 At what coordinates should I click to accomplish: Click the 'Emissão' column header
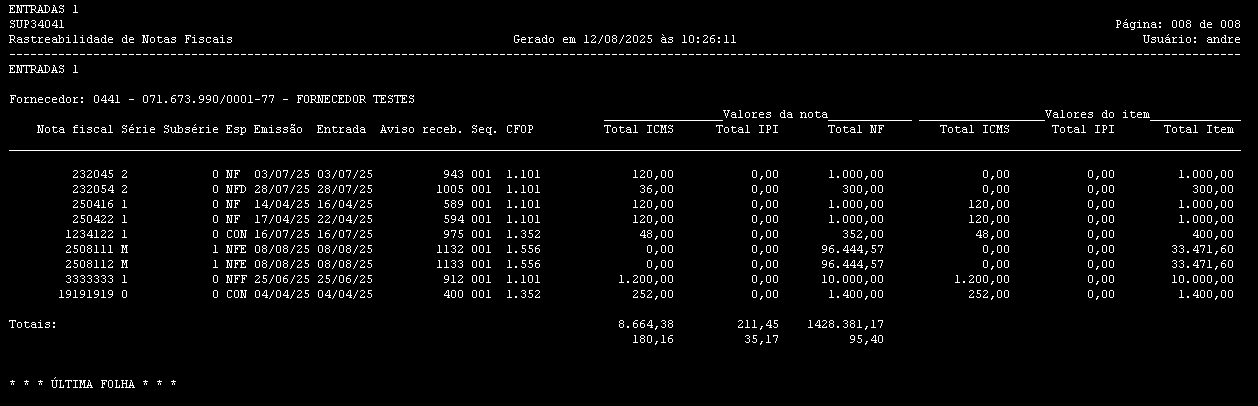tap(278, 129)
